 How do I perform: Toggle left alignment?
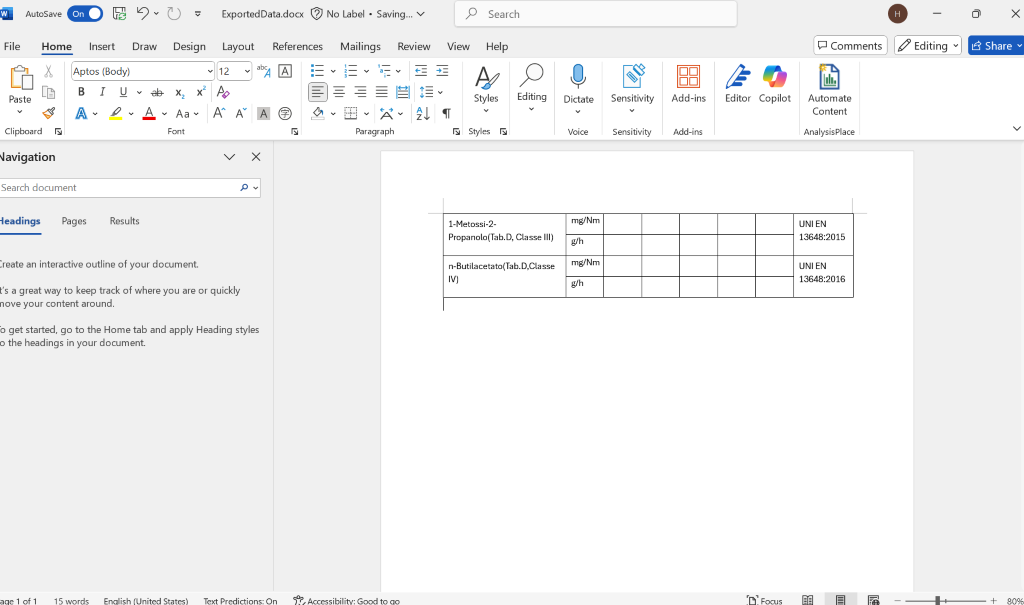point(317,92)
